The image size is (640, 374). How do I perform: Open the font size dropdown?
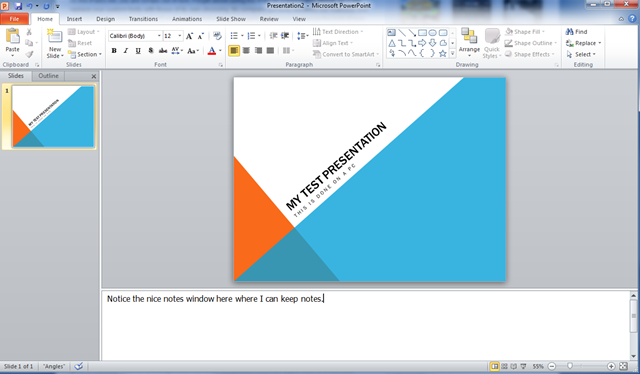tap(180, 36)
